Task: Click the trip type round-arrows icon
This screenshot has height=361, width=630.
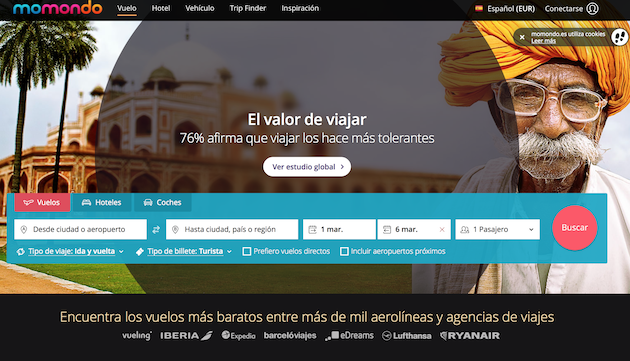Action: (20, 252)
